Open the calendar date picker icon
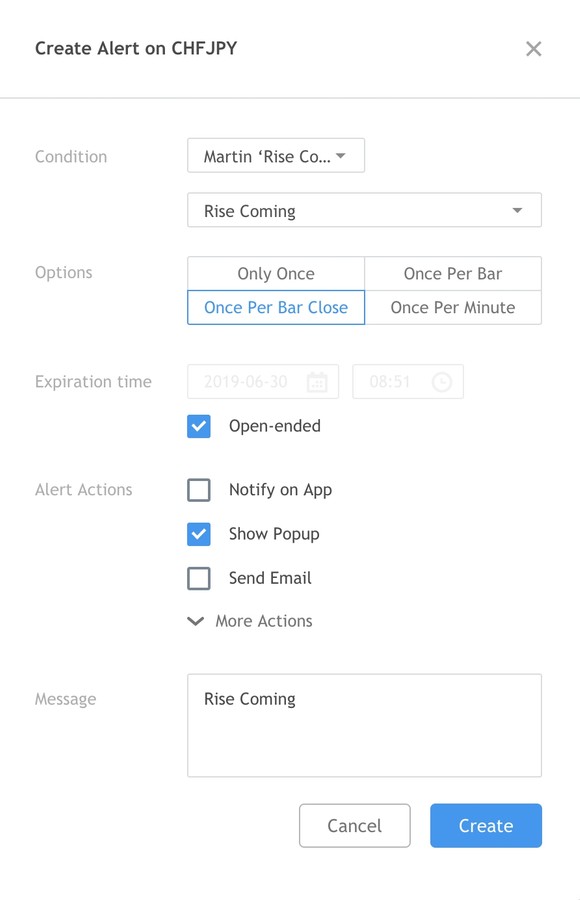 [x=317, y=382]
